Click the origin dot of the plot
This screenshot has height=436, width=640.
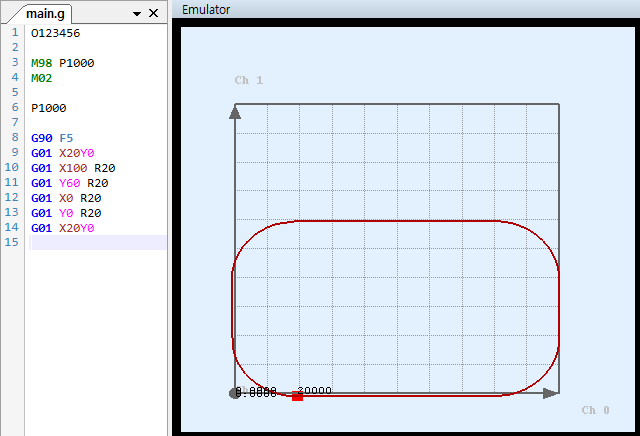coord(235,393)
